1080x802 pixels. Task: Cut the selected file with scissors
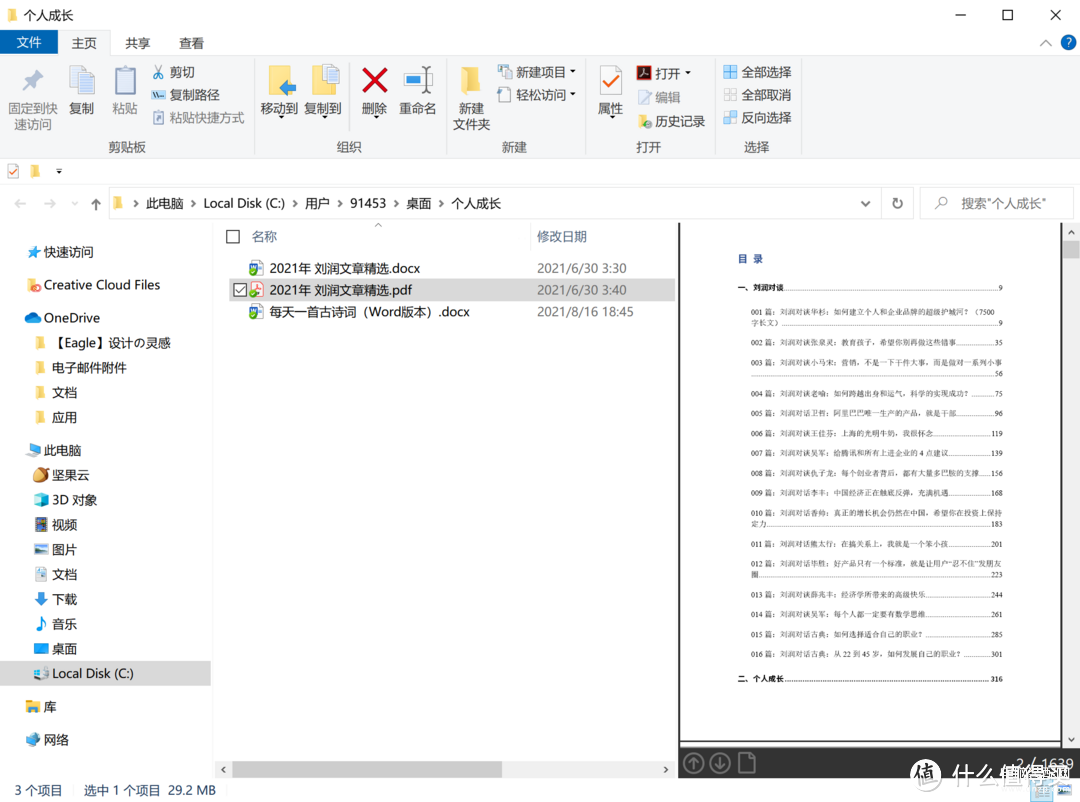[x=174, y=72]
